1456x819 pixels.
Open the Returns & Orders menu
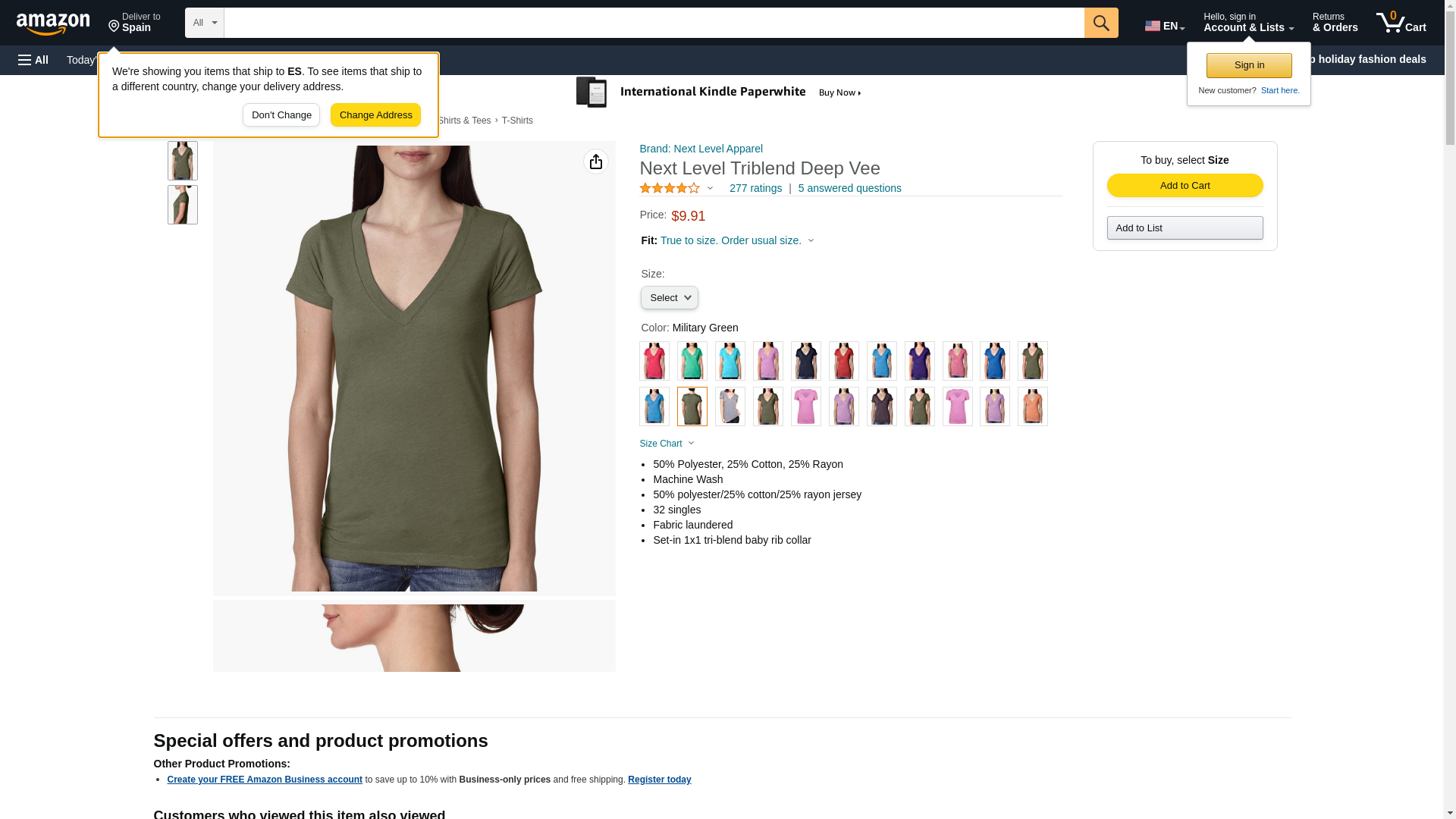[x=1335, y=23]
